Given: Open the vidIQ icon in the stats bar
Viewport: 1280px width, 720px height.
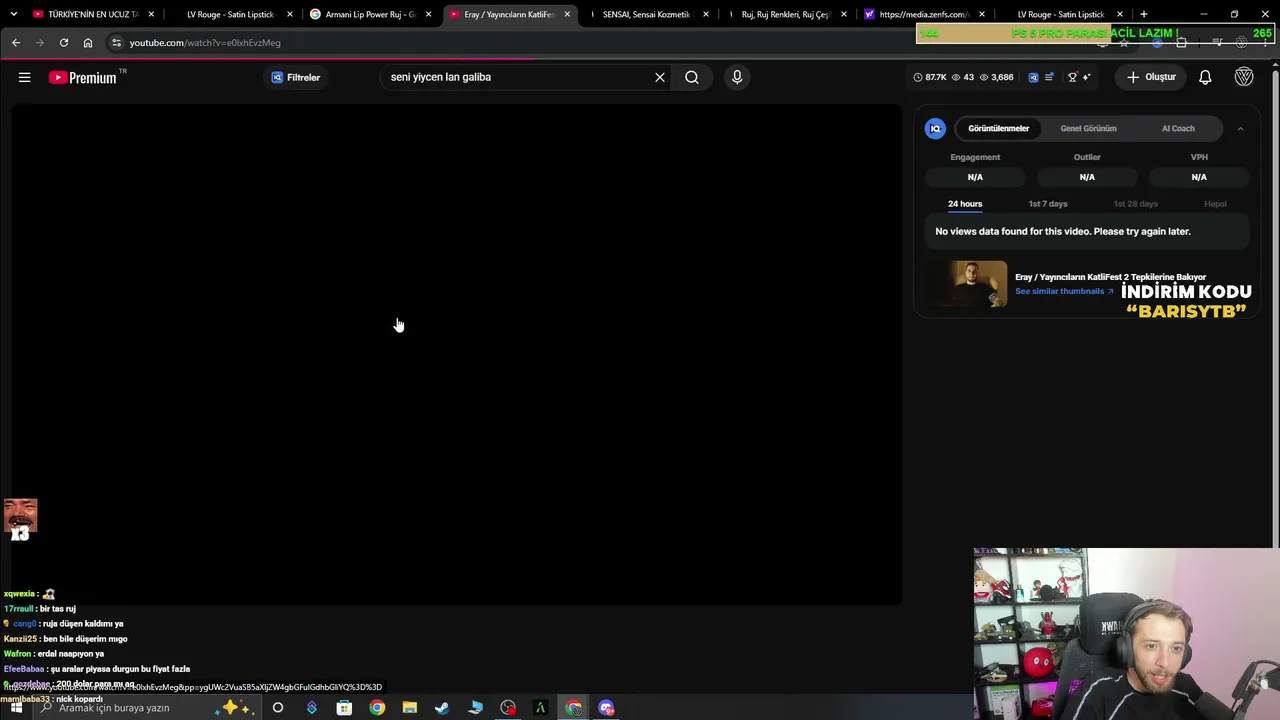Looking at the screenshot, I should [1034, 77].
